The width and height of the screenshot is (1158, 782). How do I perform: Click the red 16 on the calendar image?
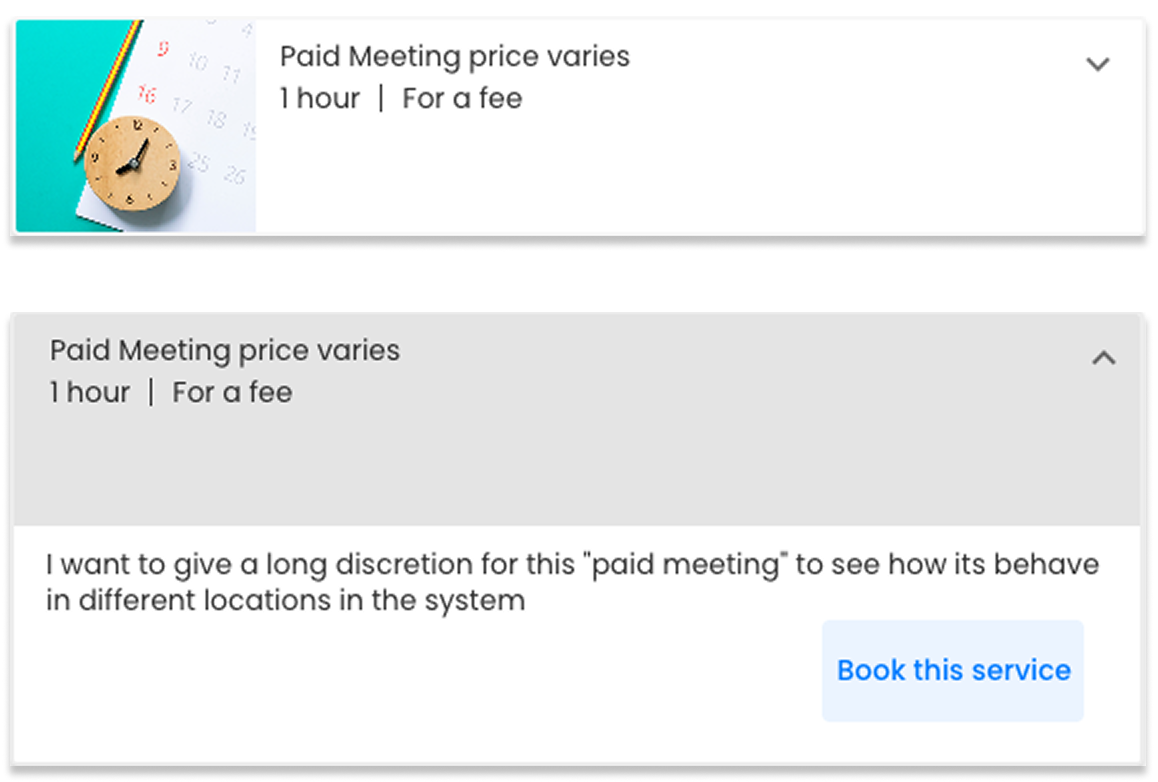point(147,95)
